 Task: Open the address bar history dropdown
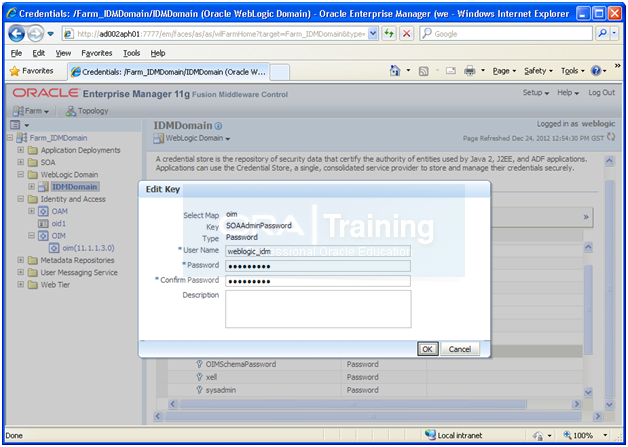point(373,34)
